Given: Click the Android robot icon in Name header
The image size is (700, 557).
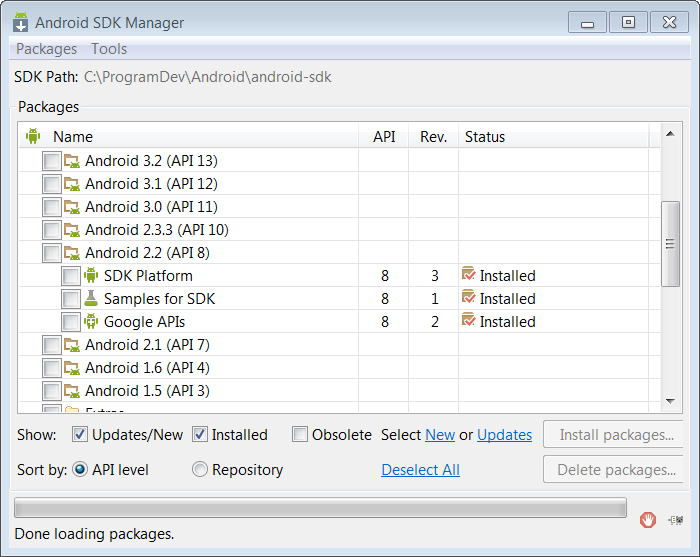Looking at the screenshot, I should (x=33, y=136).
